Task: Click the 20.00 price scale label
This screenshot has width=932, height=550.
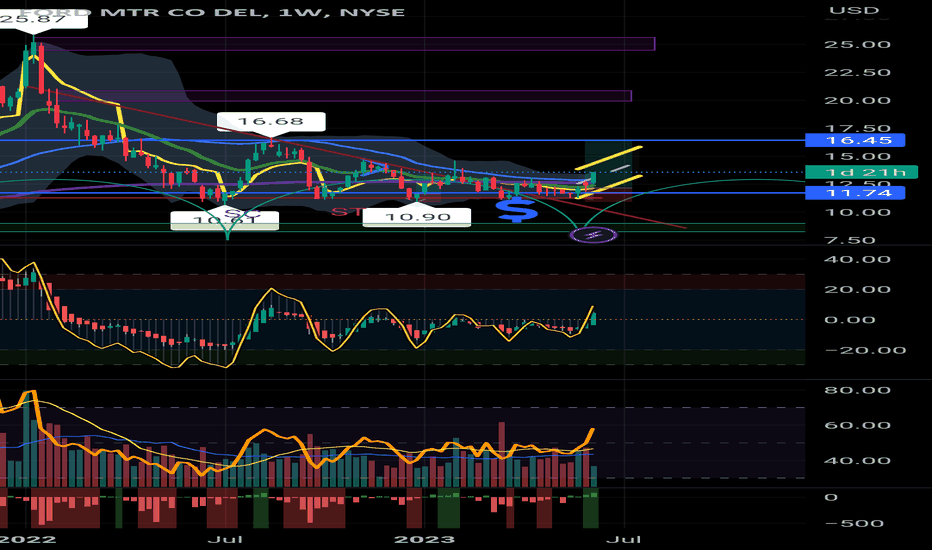Action: [857, 100]
